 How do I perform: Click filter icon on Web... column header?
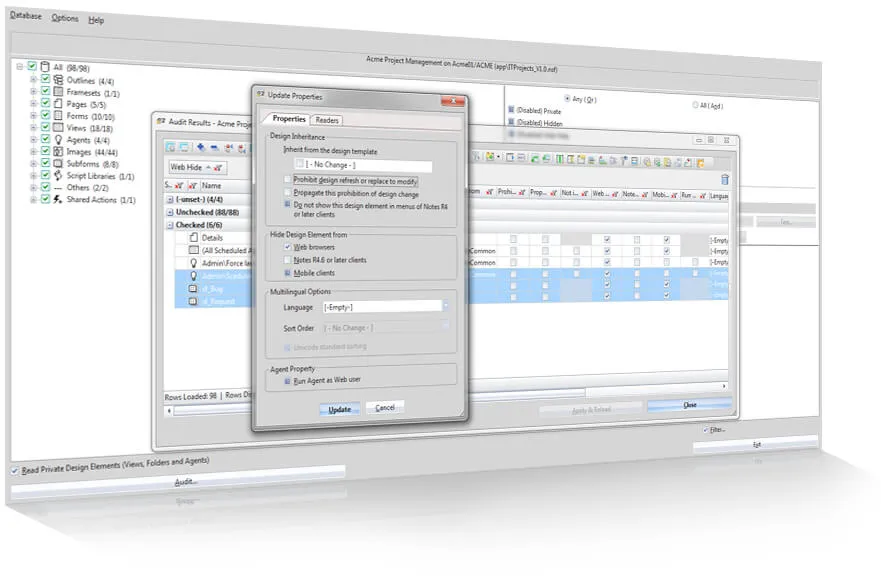(x=615, y=194)
